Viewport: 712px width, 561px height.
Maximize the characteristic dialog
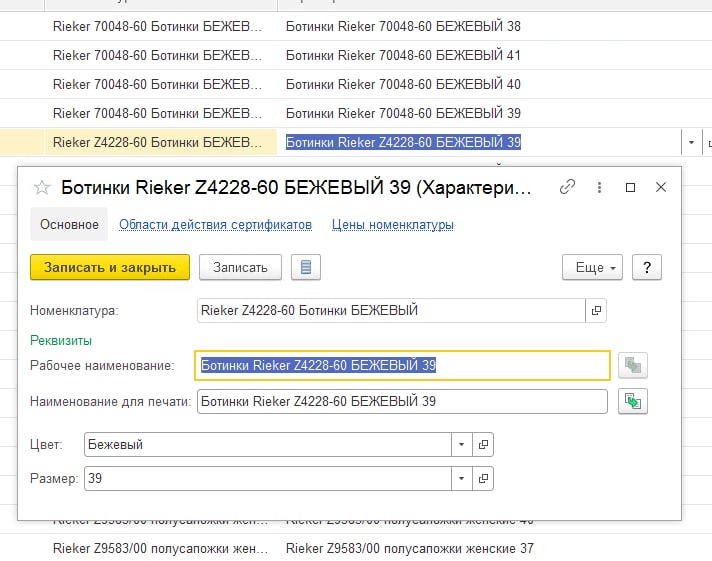pyautogui.click(x=630, y=187)
